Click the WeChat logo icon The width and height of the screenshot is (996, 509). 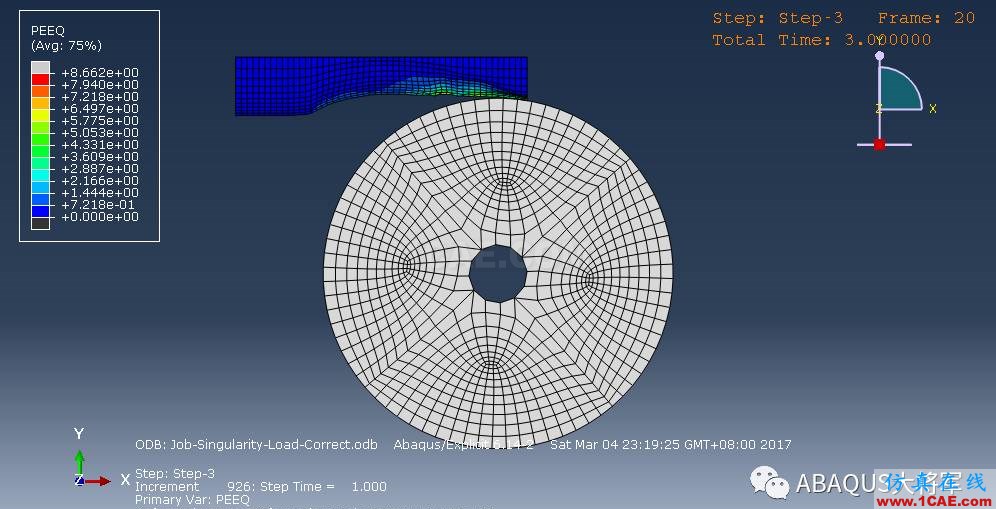[x=769, y=482]
